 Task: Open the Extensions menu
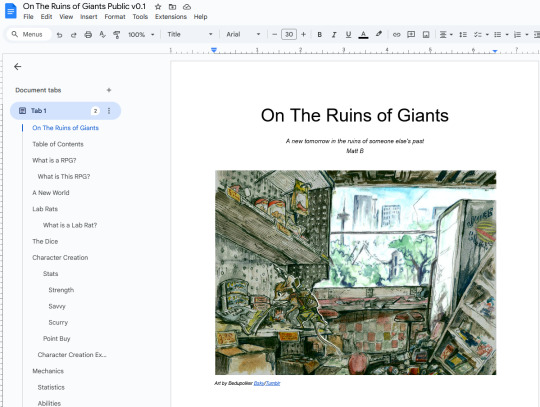tap(170, 17)
